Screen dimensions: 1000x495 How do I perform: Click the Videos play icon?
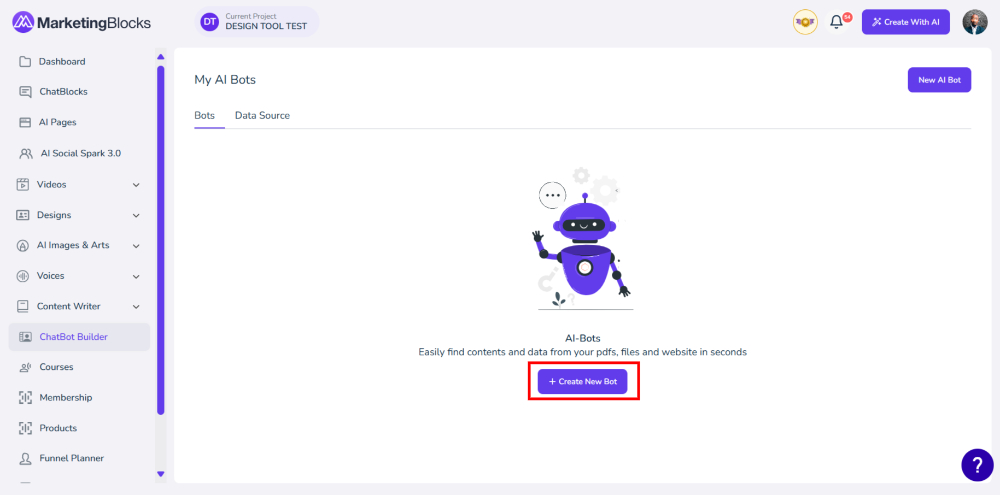tap(23, 184)
